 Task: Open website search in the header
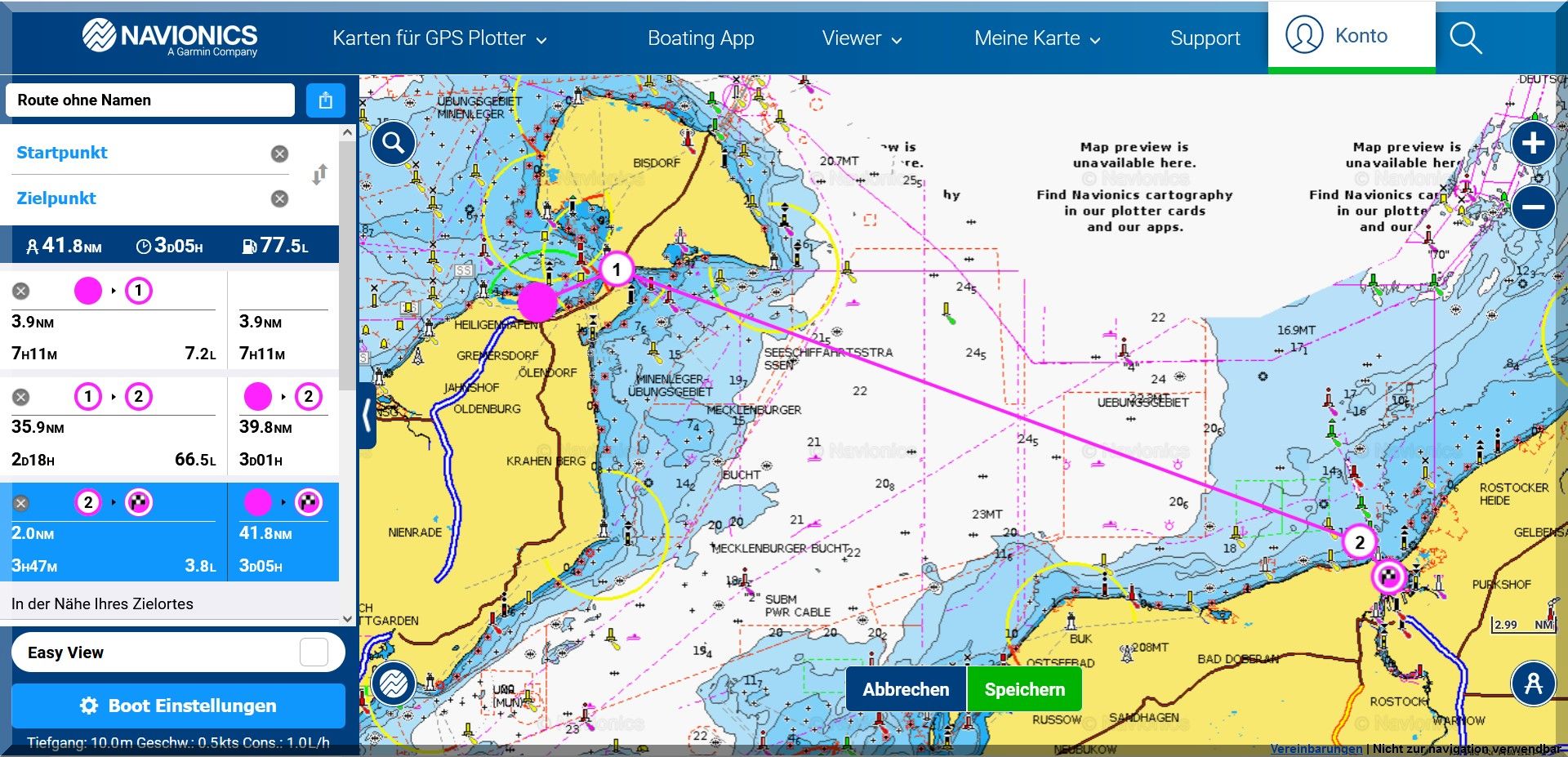pyautogui.click(x=1465, y=38)
